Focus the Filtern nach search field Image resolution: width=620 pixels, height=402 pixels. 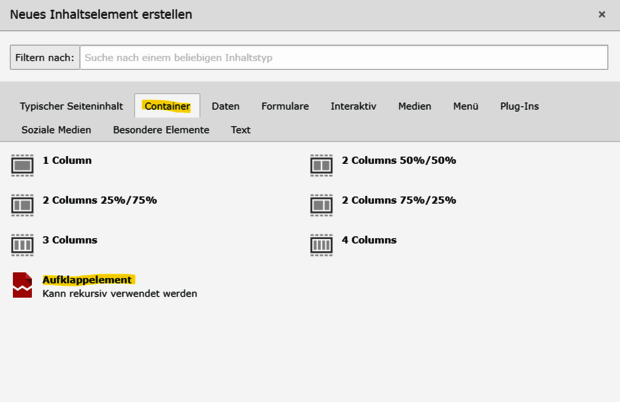[x=343, y=58]
